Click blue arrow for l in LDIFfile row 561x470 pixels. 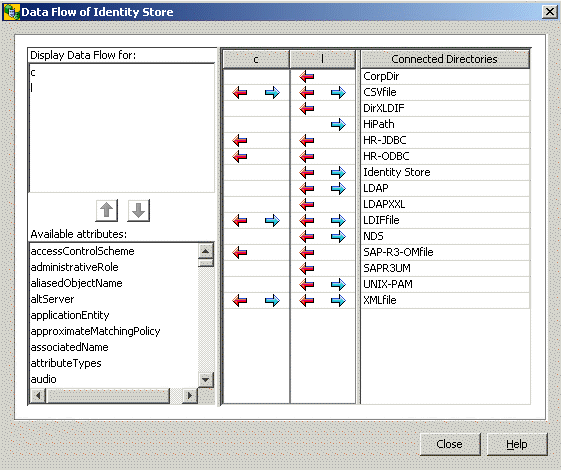tap(338, 220)
